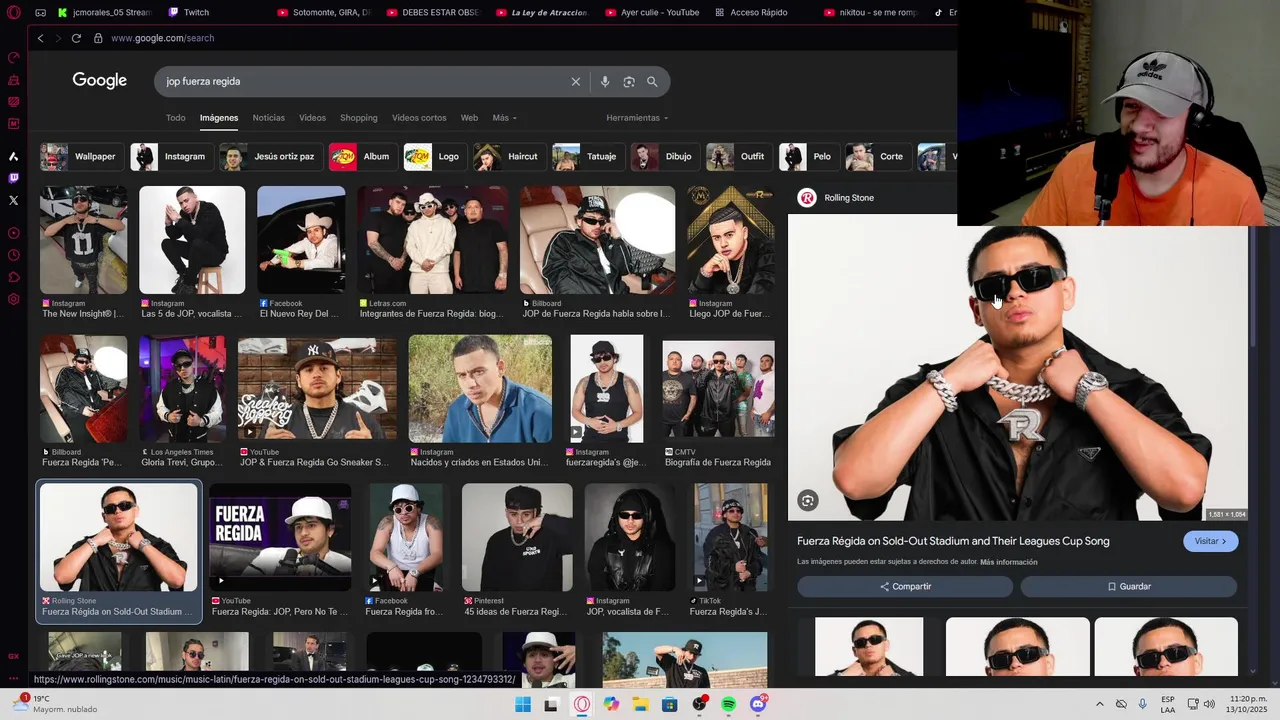Open browser history clock icon in sidebar

[13, 255]
